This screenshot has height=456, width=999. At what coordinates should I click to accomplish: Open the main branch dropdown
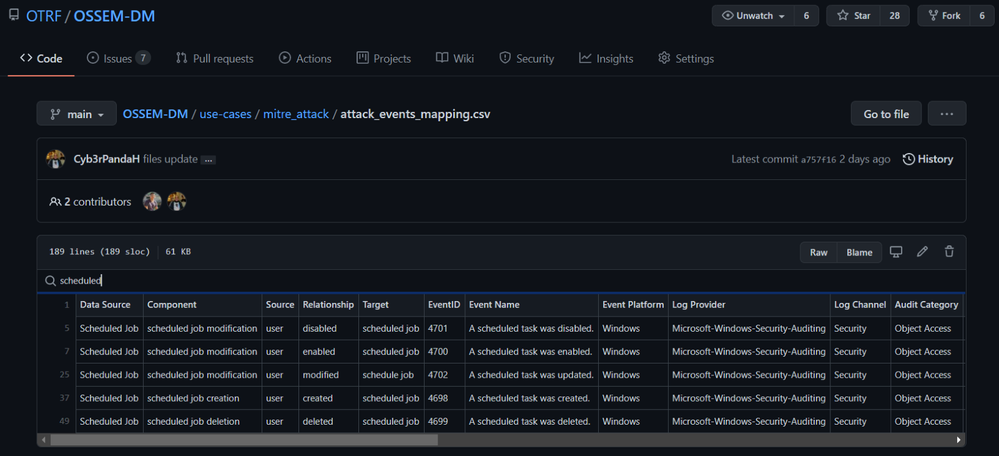coord(76,114)
